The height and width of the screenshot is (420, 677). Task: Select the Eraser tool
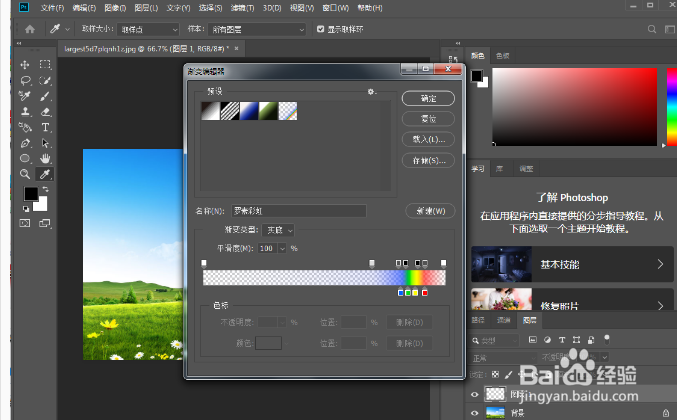pyautogui.click(x=45, y=112)
